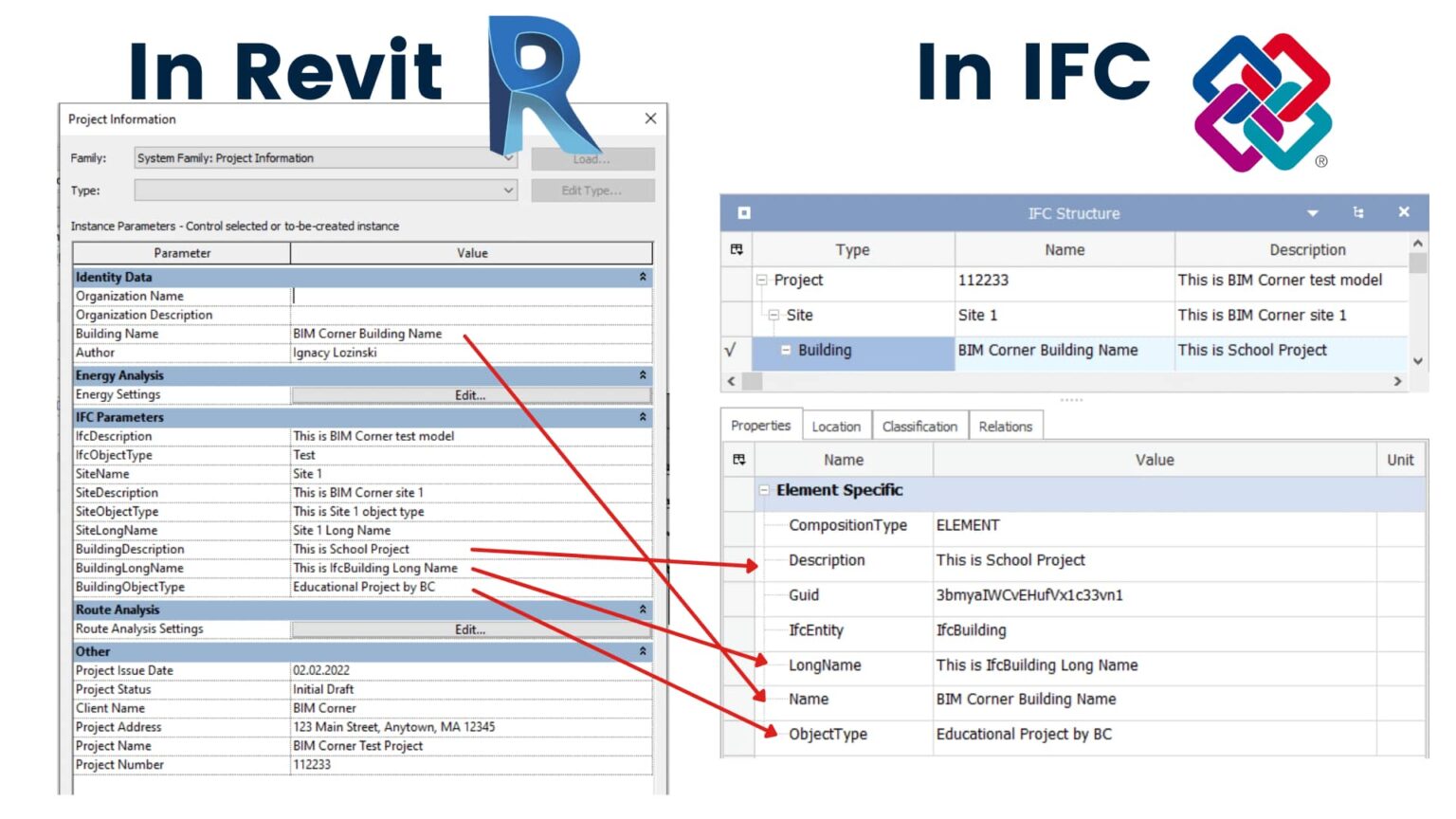
Task: Click the Parameter column header in Revit dialog
Action: pos(182,253)
